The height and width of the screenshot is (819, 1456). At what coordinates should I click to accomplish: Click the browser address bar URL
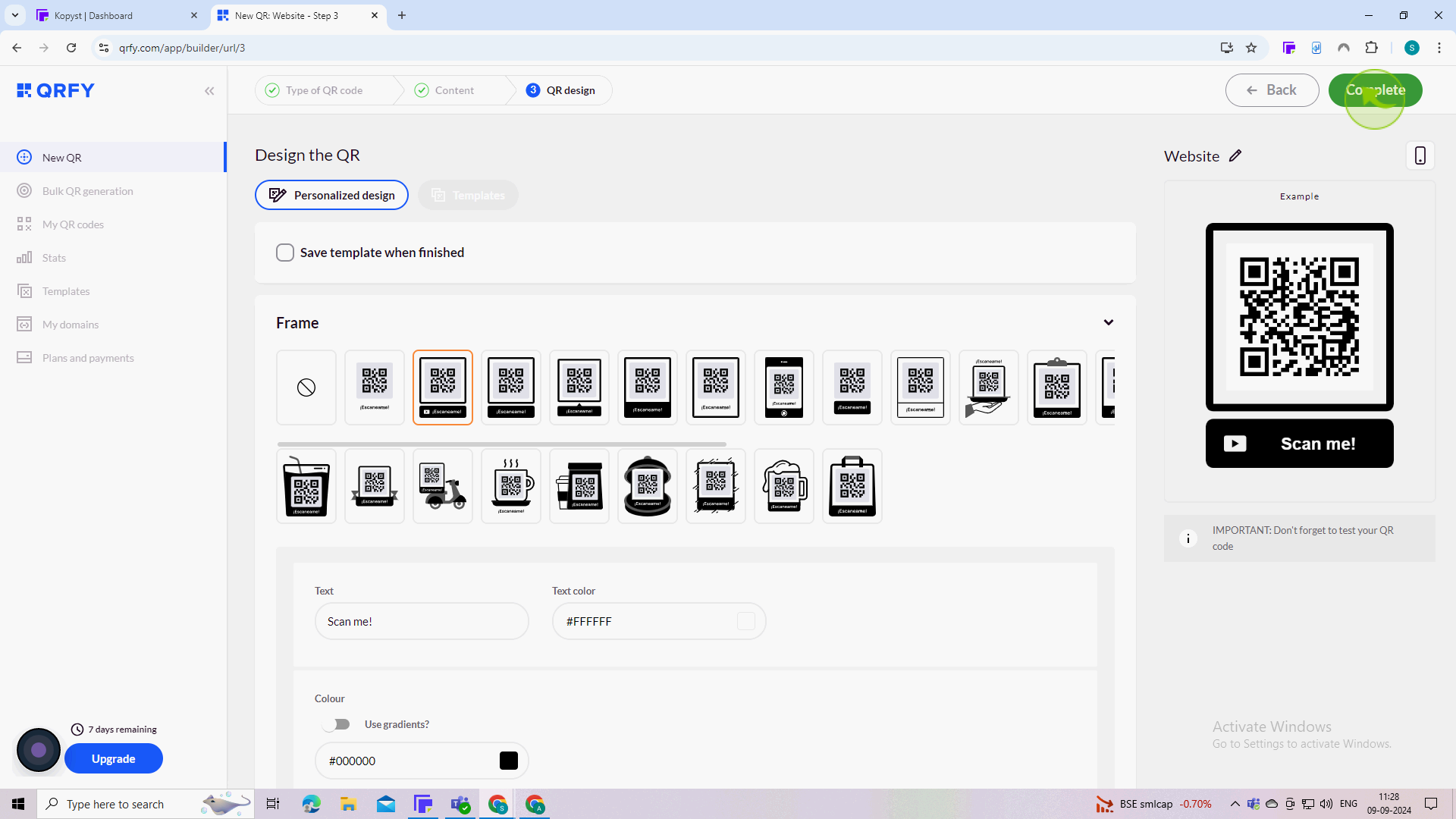point(182,48)
